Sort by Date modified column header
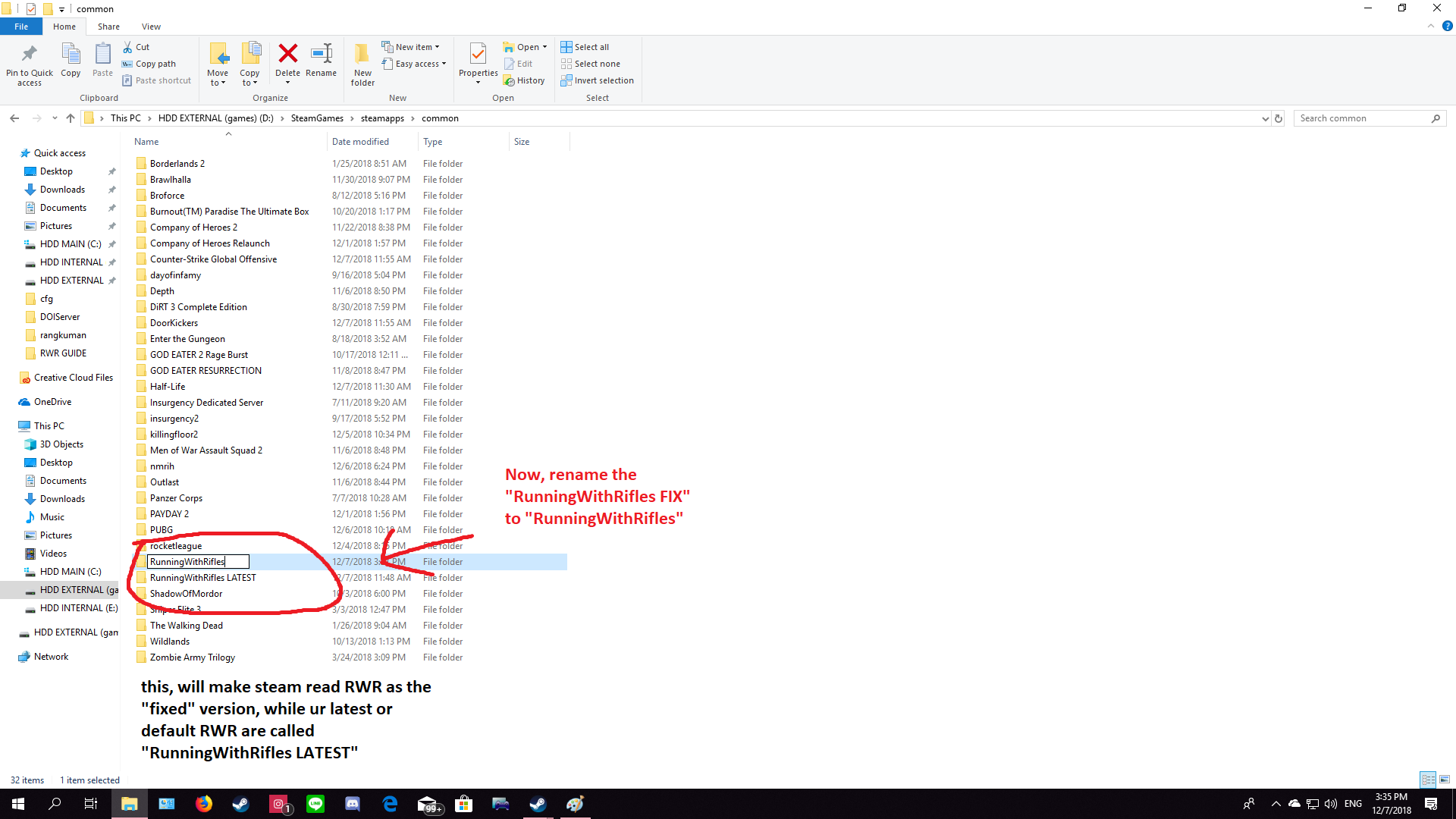This screenshot has width=1456, height=819. [360, 142]
